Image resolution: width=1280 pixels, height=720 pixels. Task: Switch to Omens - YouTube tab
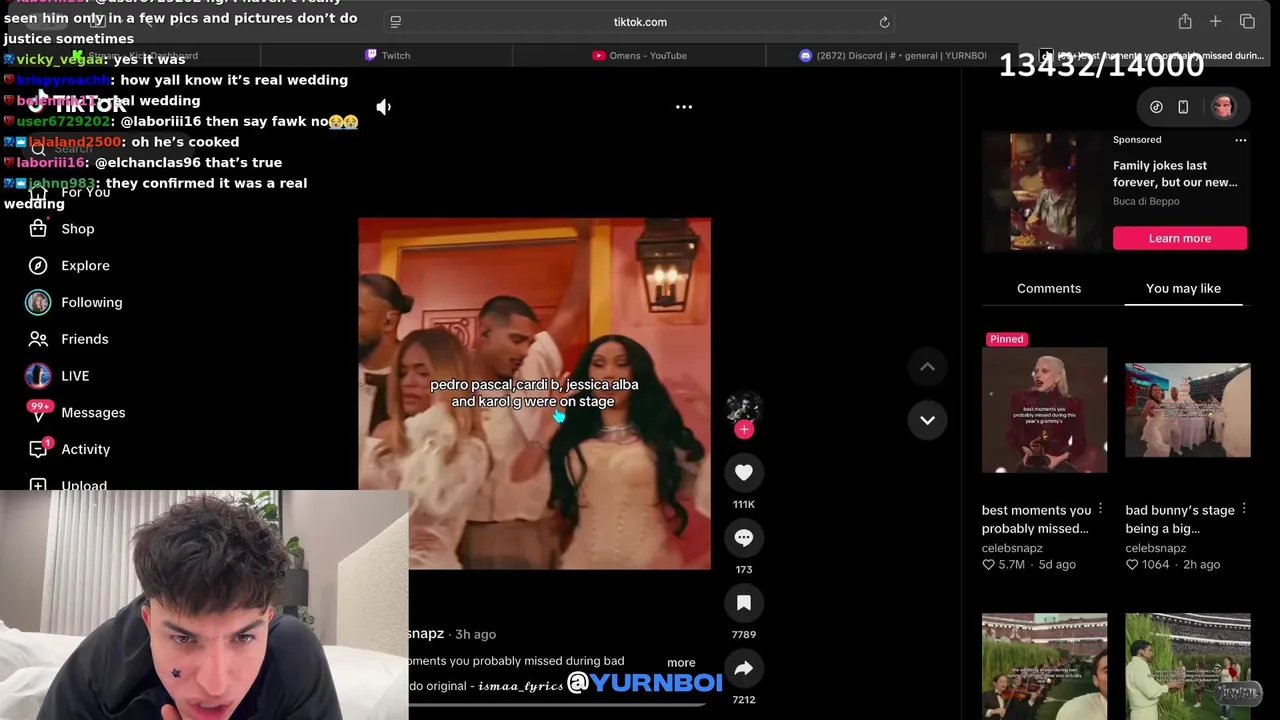(x=640, y=56)
